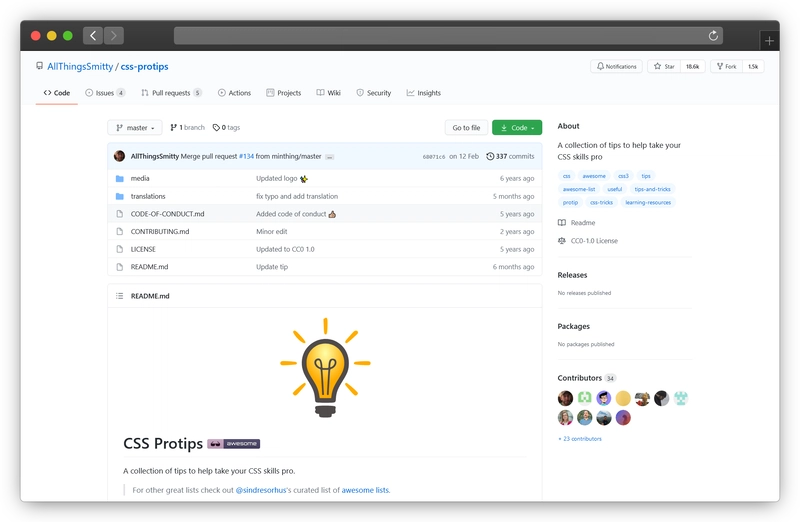Click the learning-resources topic tag
800x522 pixels.
[648, 203]
